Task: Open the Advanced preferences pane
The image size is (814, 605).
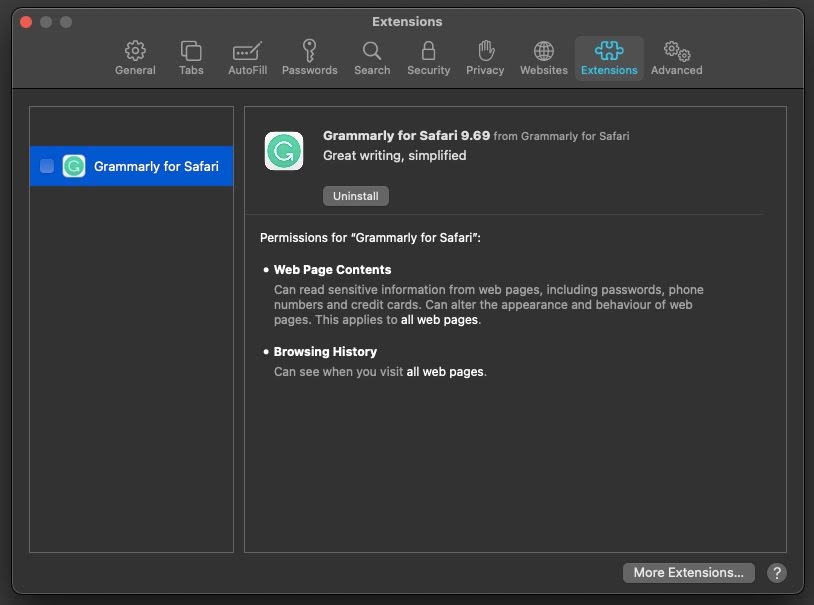Action: point(676,58)
